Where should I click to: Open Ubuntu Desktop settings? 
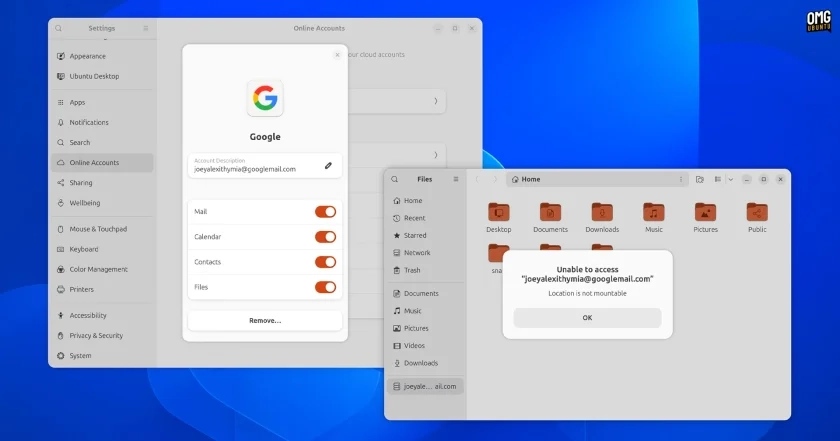tap(102, 76)
